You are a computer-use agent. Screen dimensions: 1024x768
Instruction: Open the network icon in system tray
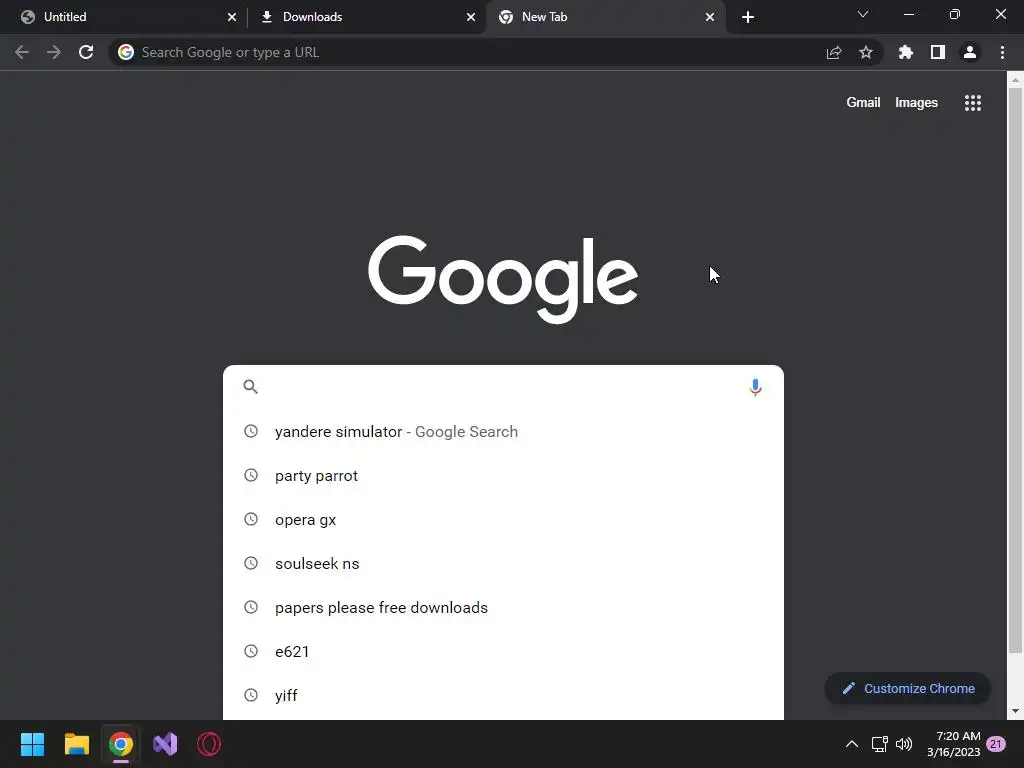(879, 744)
